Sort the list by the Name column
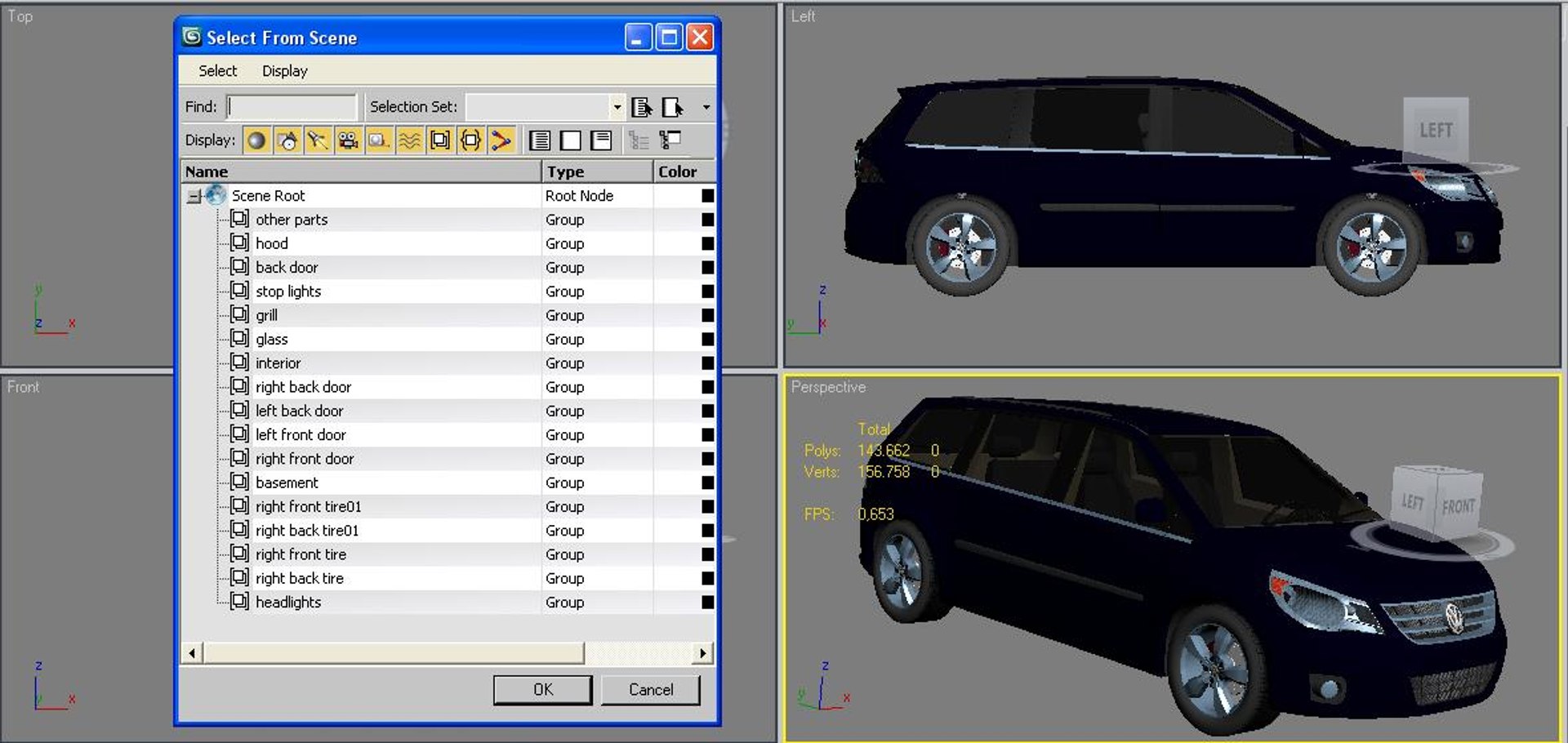The image size is (1568, 743). click(361, 171)
